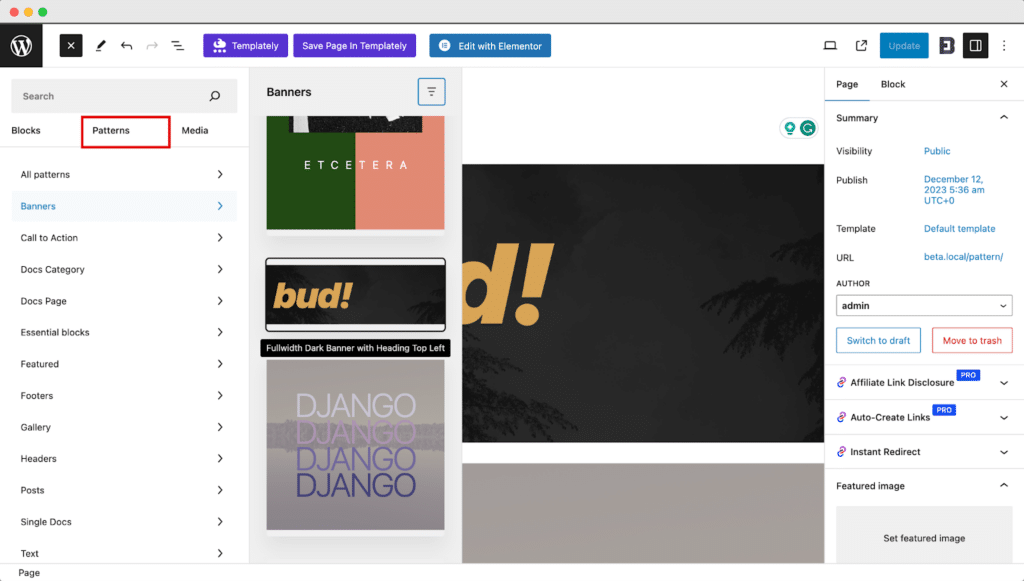Open Visibility settings via Public link
This screenshot has height=581, width=1024.
(936, 150)
